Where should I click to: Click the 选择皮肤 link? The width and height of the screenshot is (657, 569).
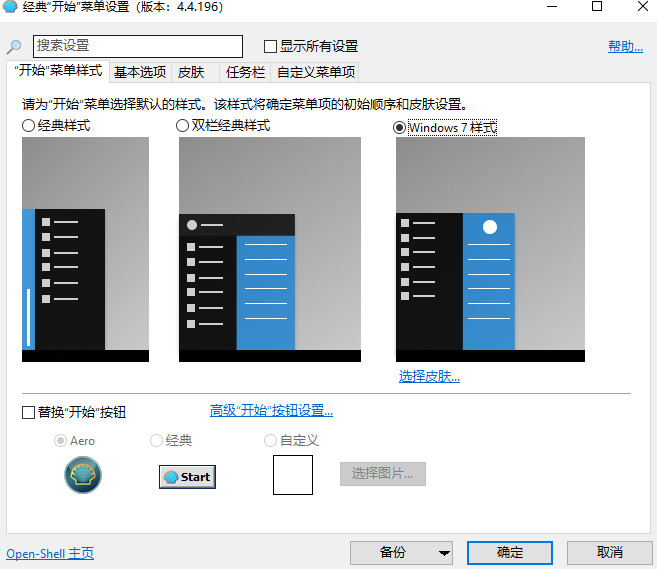(x=429, y=377)
